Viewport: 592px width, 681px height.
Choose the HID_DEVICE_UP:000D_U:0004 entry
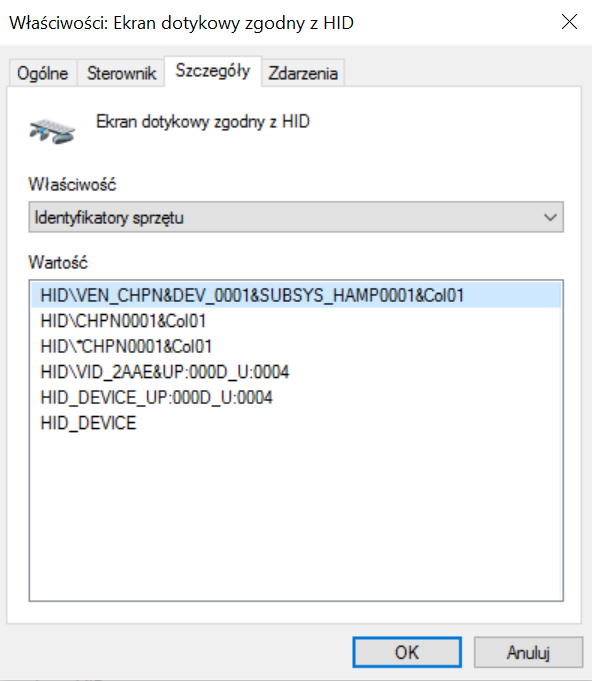pos(156,398)
